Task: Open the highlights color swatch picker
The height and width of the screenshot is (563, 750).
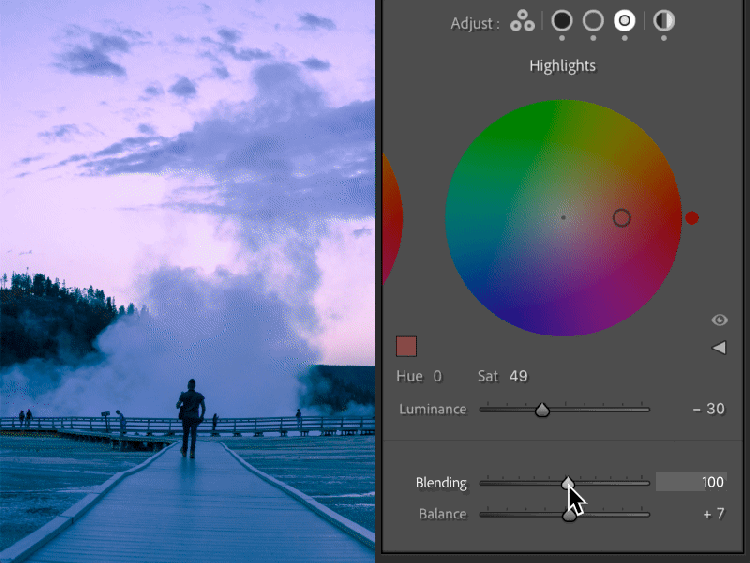Action: coord(407,346)
